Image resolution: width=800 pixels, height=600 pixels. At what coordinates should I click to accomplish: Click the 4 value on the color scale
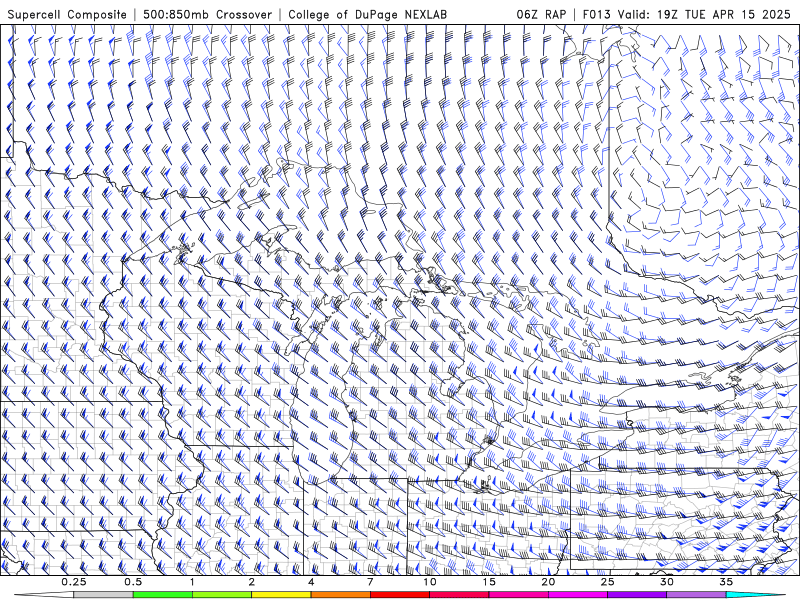[311, 582]
